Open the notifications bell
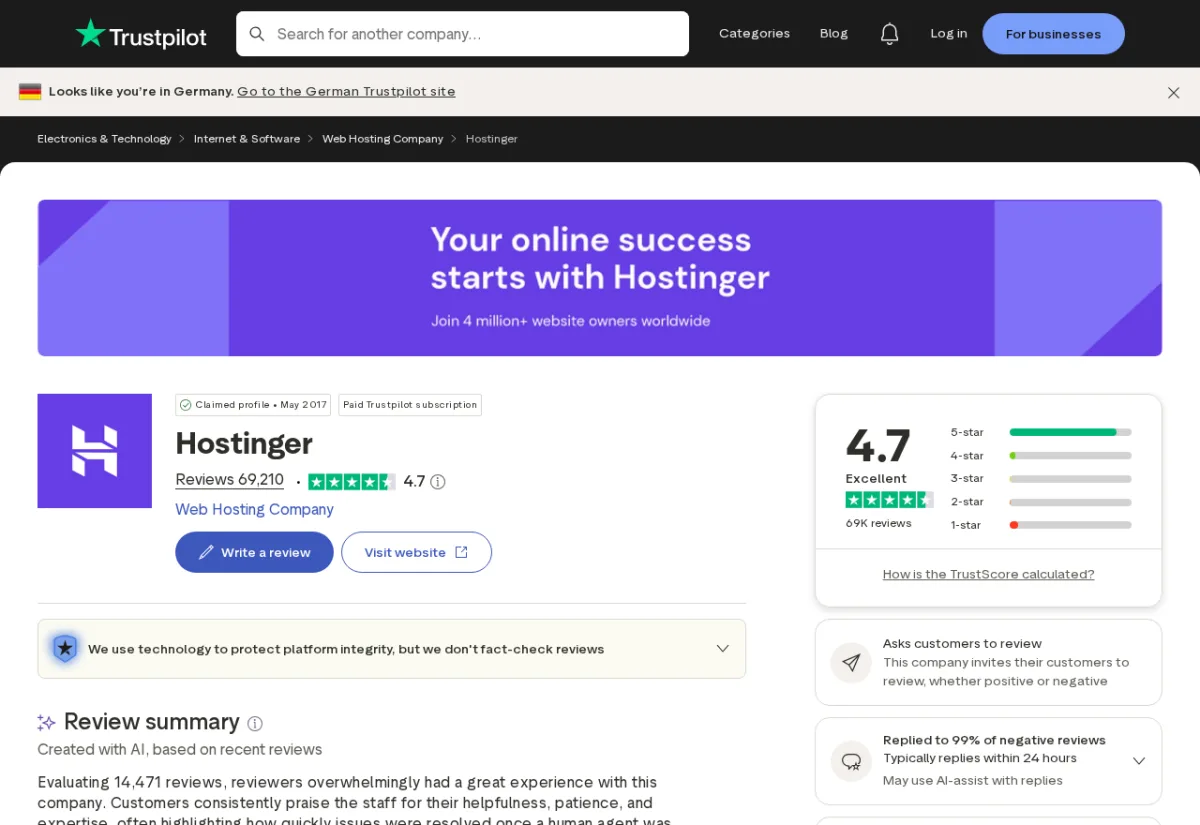Viewport: 1200px width, 825px height. 889,34
